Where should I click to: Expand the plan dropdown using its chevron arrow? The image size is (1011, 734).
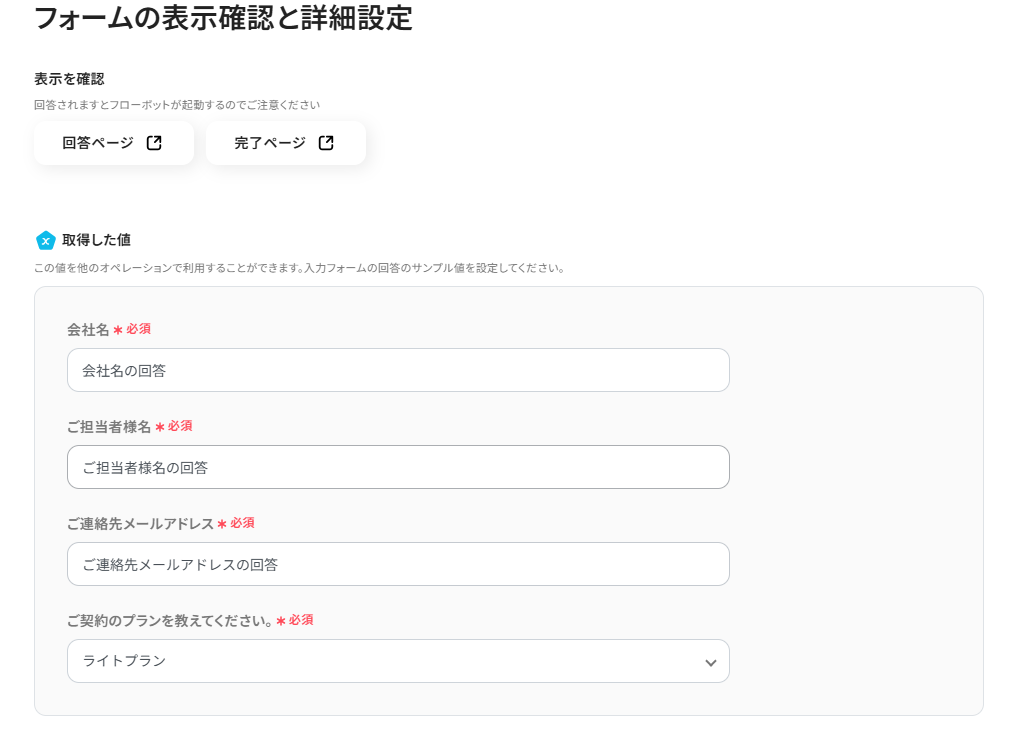(x=710, y=662)
